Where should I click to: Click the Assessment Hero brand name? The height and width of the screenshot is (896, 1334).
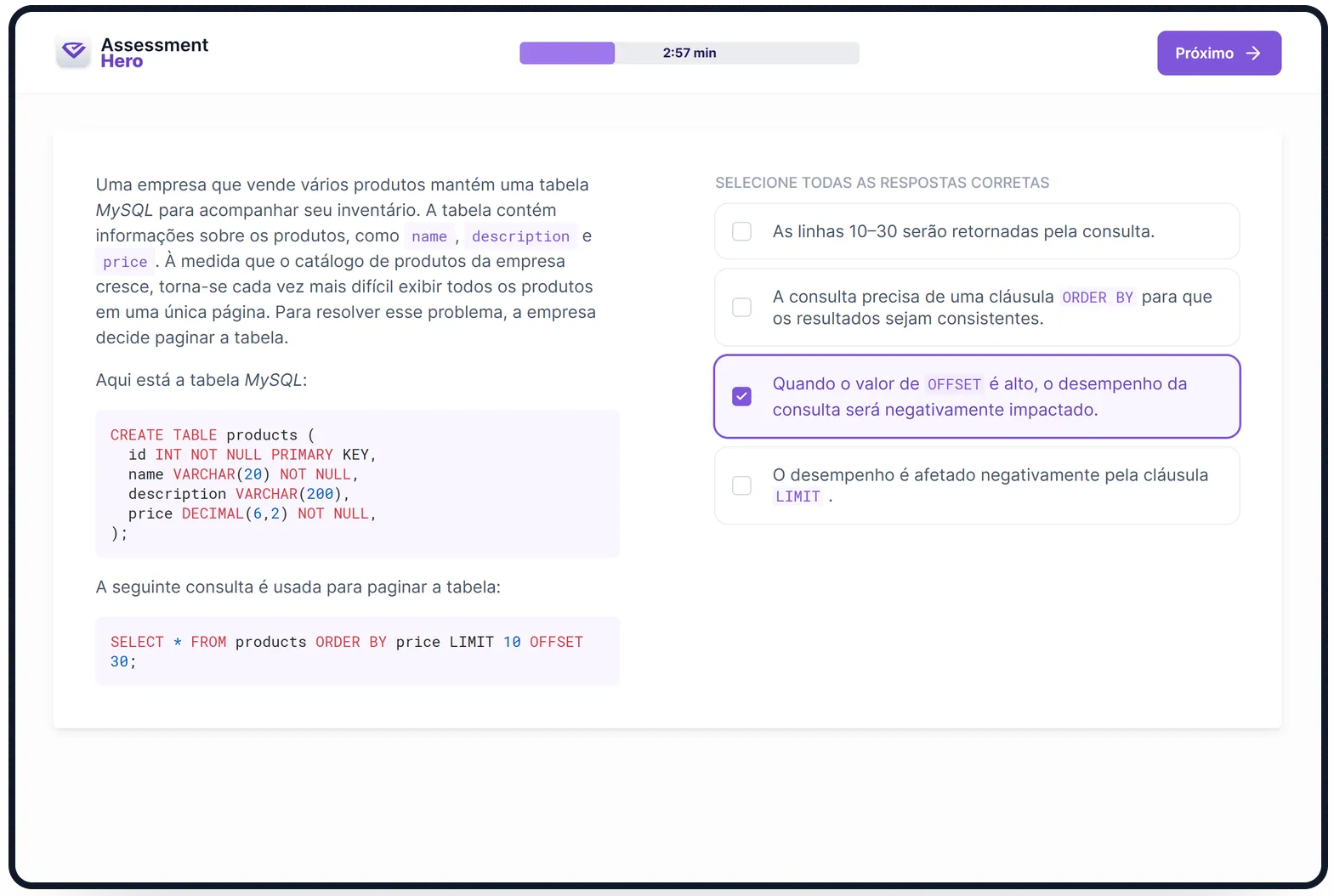click(x=154, y=53)
